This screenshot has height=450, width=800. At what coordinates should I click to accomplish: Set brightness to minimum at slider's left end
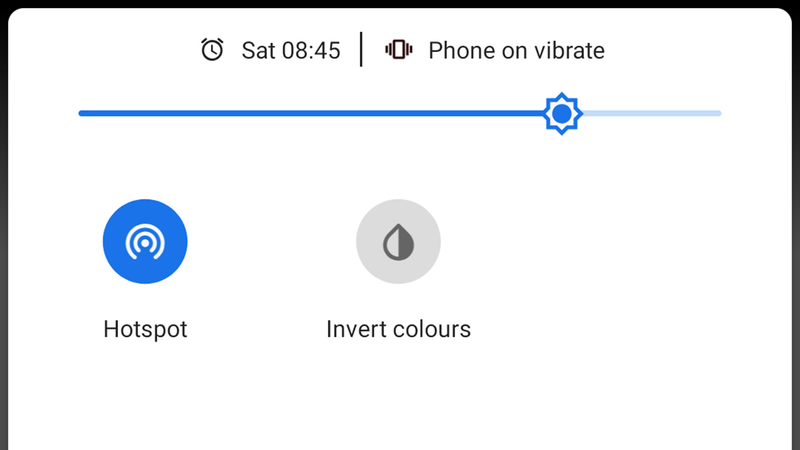point(82,113)
